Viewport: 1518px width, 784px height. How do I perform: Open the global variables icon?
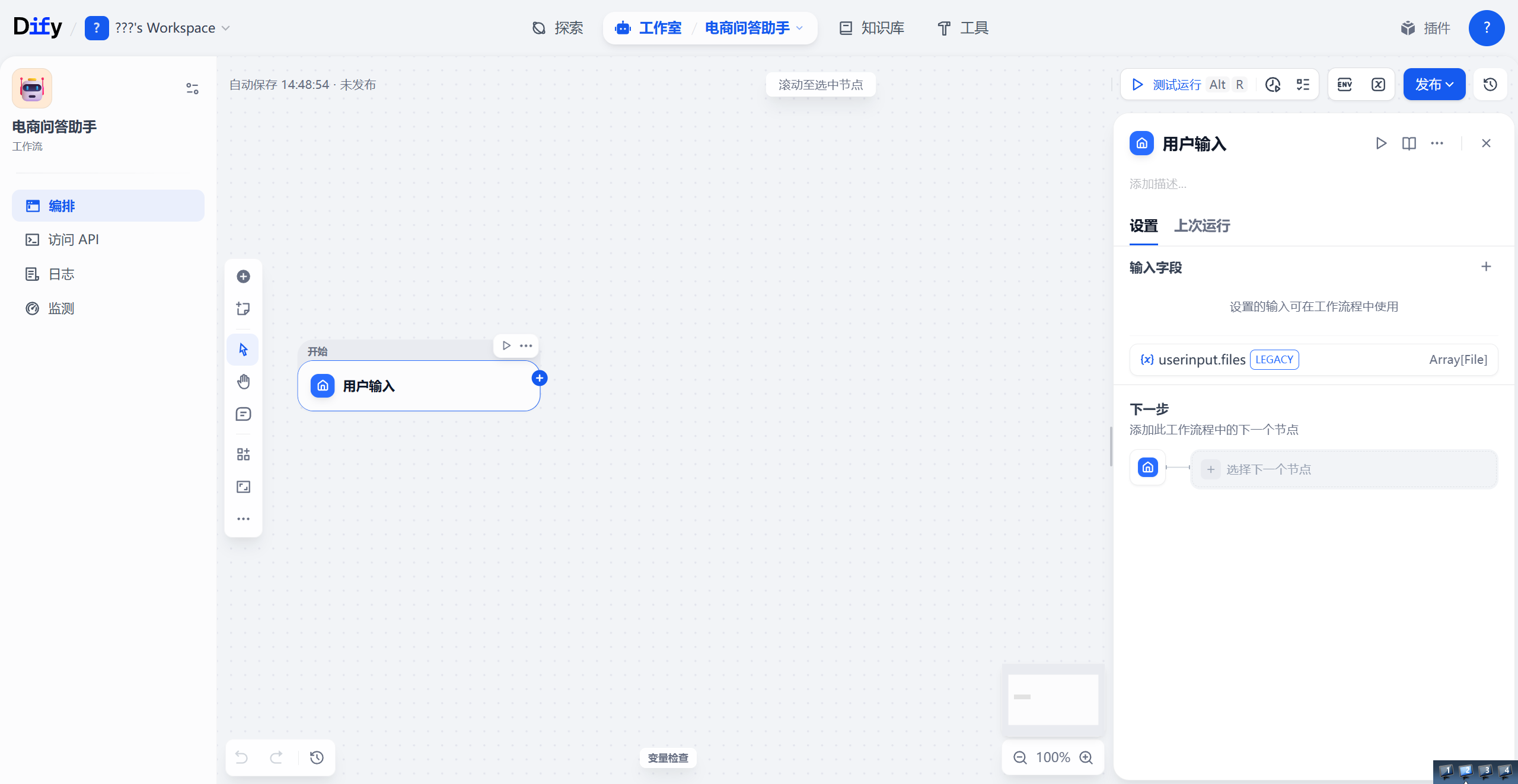tap(1378, 85)
